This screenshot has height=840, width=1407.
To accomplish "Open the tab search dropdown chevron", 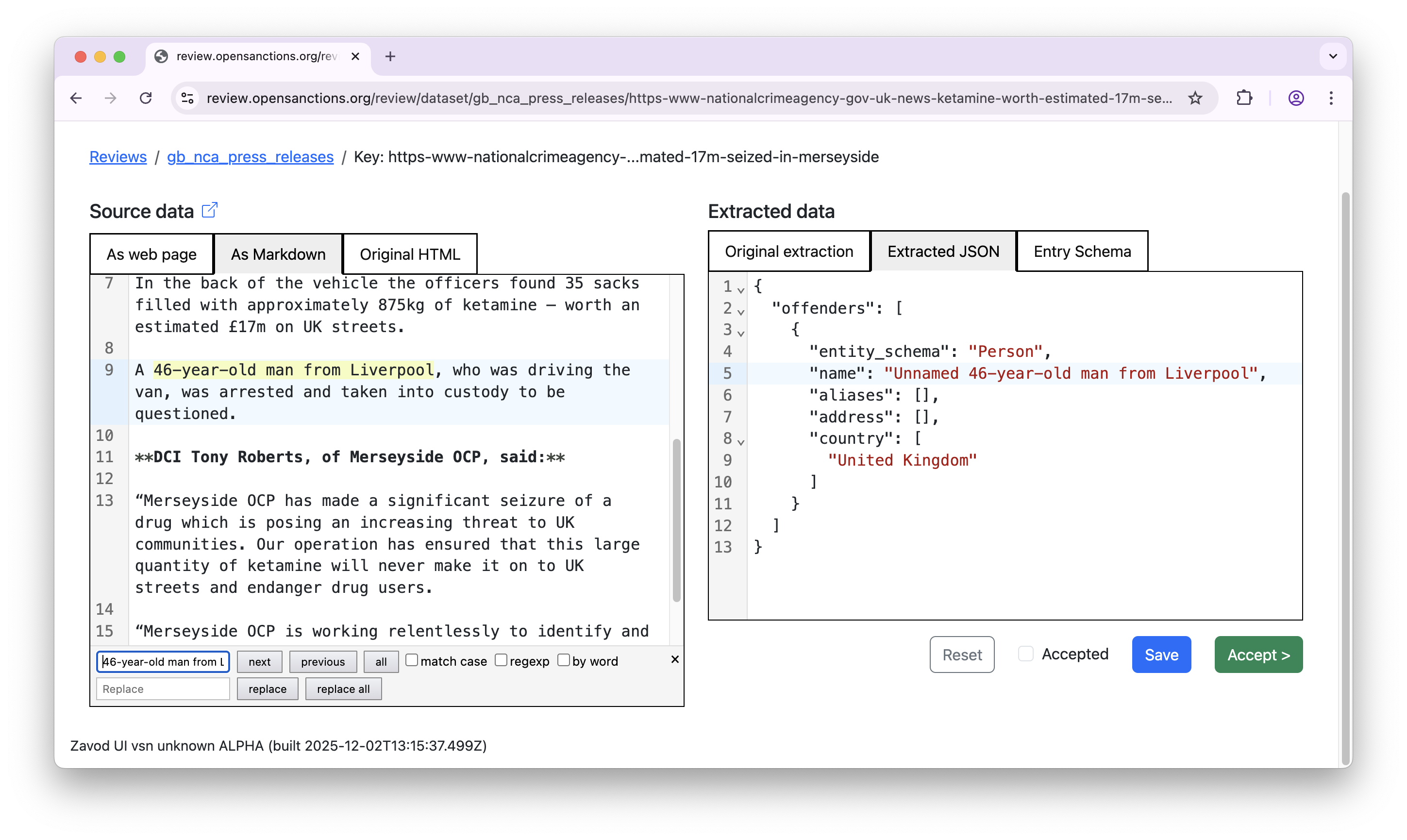I will coord(1333,56).
